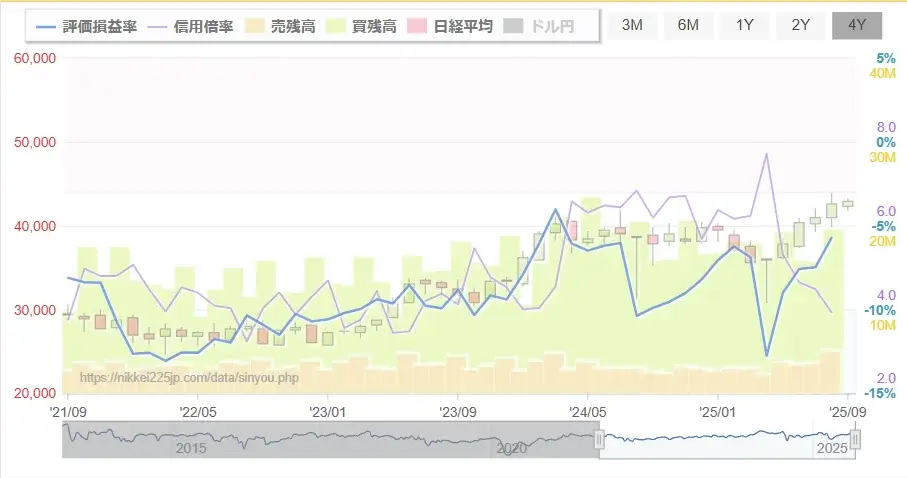Toggle the 評価損益率 legend series
Screen dimensions: 907x478
(x=86, y=27)
